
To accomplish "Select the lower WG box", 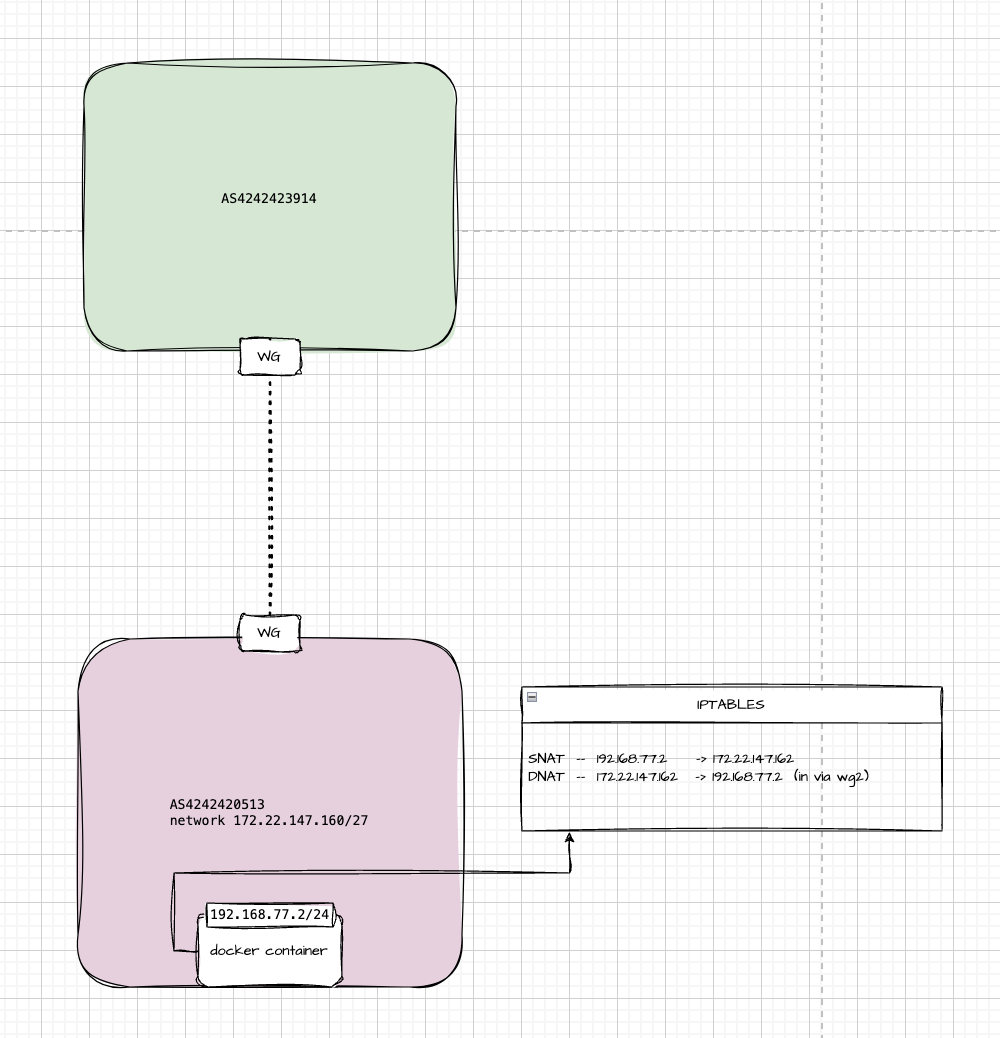I will tap(270, 633).
